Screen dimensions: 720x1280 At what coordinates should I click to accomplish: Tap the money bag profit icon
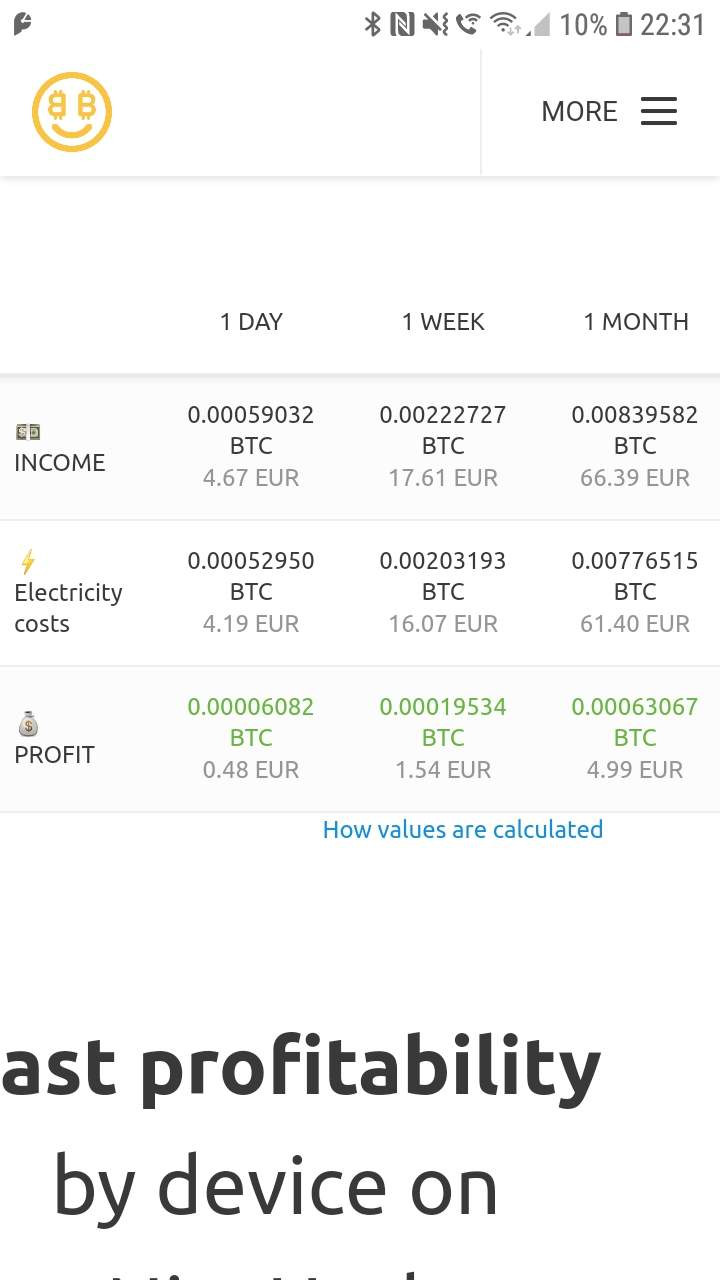(28, 723)
